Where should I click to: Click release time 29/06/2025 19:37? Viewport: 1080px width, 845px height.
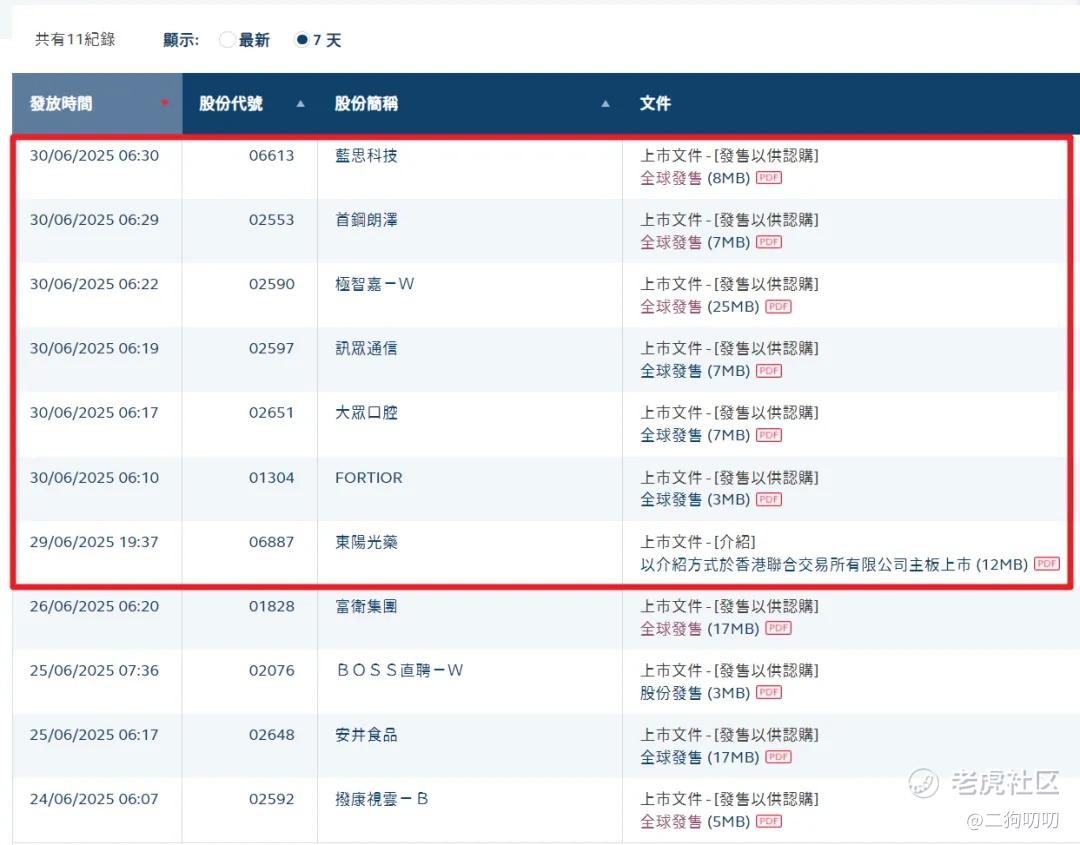[94, 542]
